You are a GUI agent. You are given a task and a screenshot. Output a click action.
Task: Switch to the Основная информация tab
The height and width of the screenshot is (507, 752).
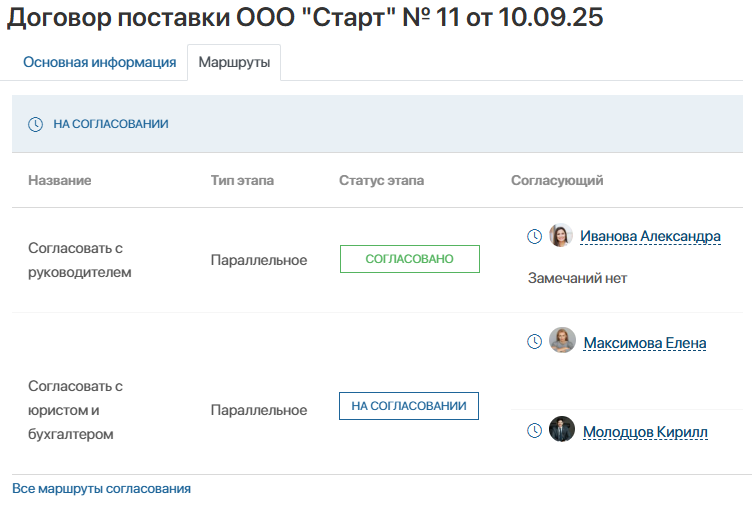[x=100, y=62]
